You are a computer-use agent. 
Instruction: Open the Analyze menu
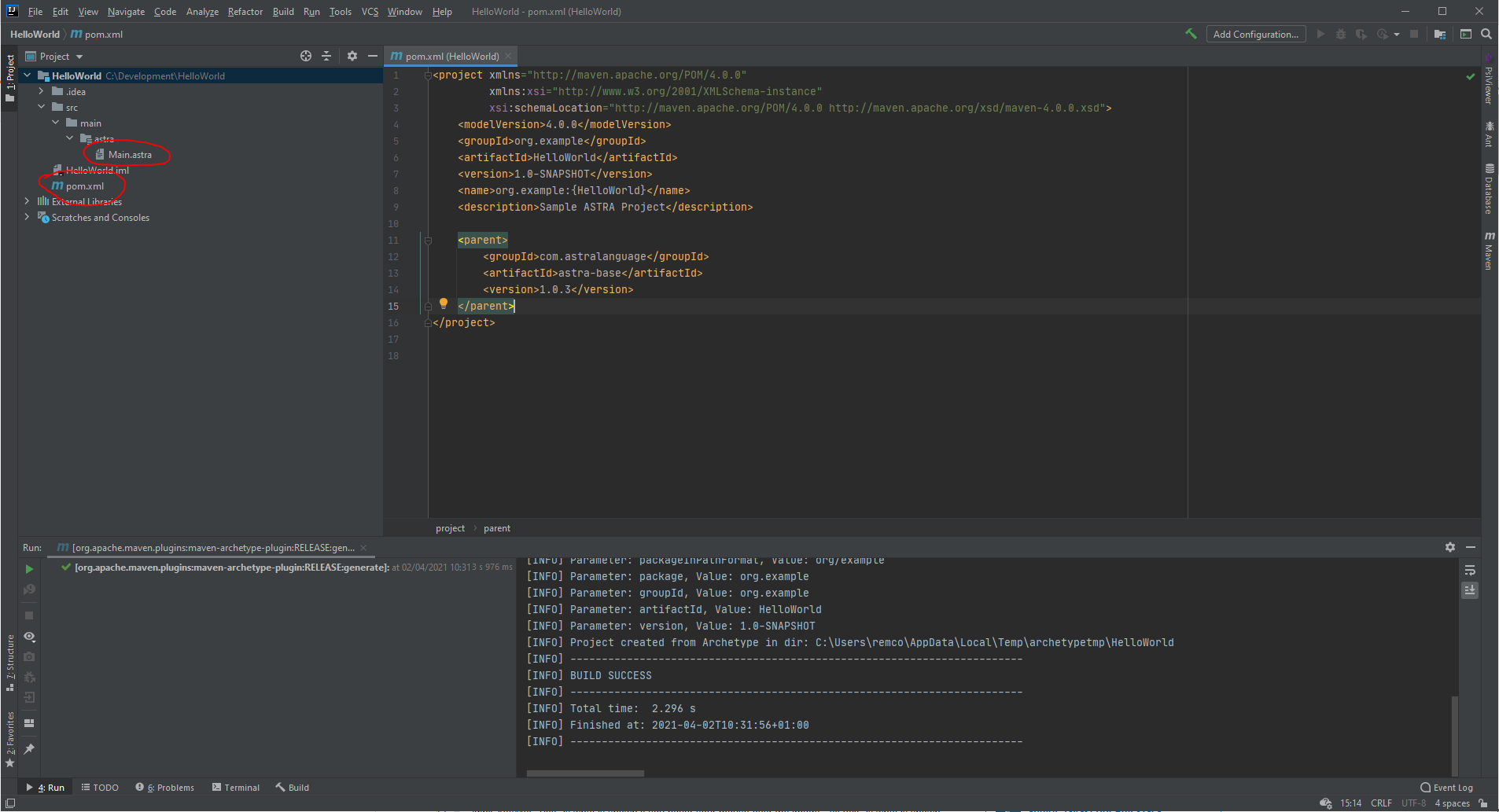(202, 12)
